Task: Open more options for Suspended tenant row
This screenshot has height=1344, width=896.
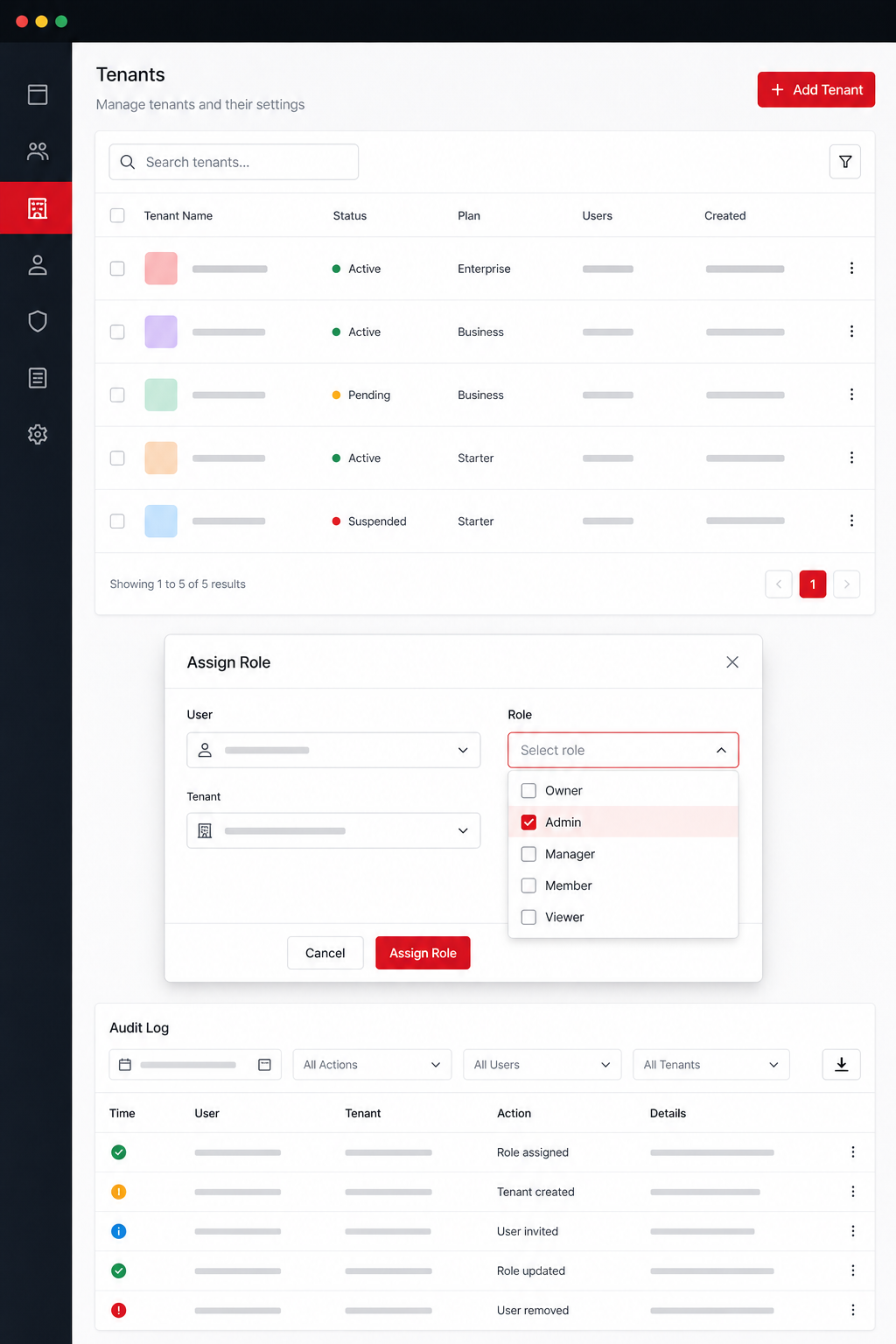Action: pyautogui.click(x=851, y=521)
